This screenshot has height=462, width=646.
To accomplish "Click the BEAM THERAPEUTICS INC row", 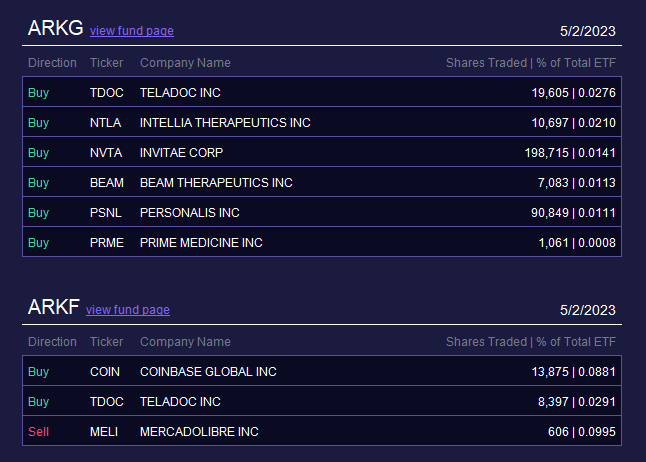I will (x=322, y=182).
